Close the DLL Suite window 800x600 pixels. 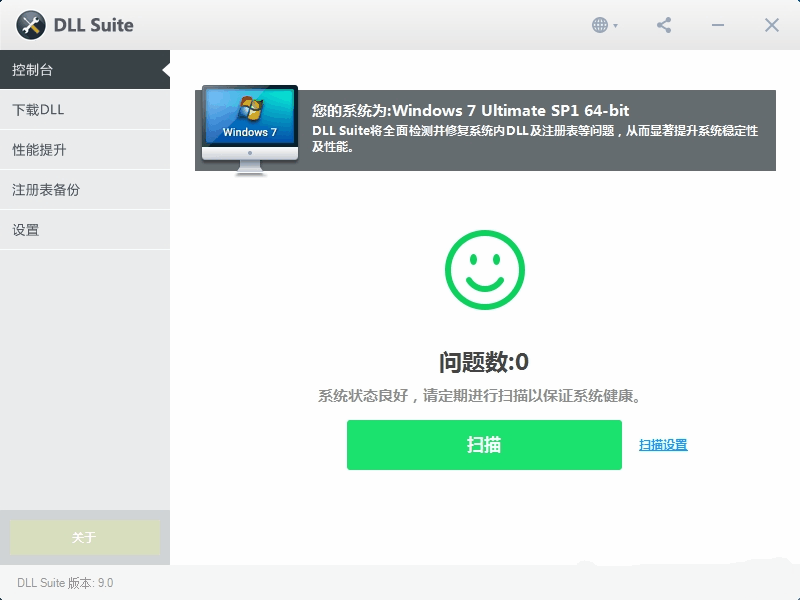tap(772, 25)
